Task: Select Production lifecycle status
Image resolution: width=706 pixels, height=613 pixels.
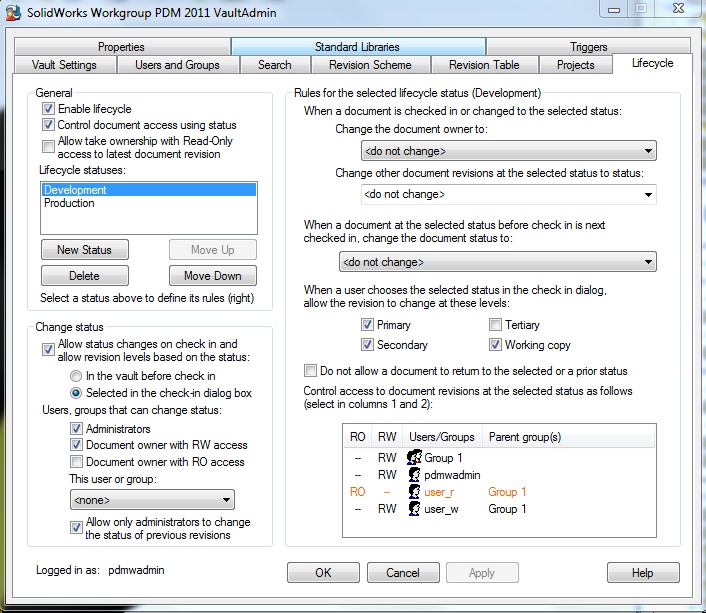Action: pos(149,203)
